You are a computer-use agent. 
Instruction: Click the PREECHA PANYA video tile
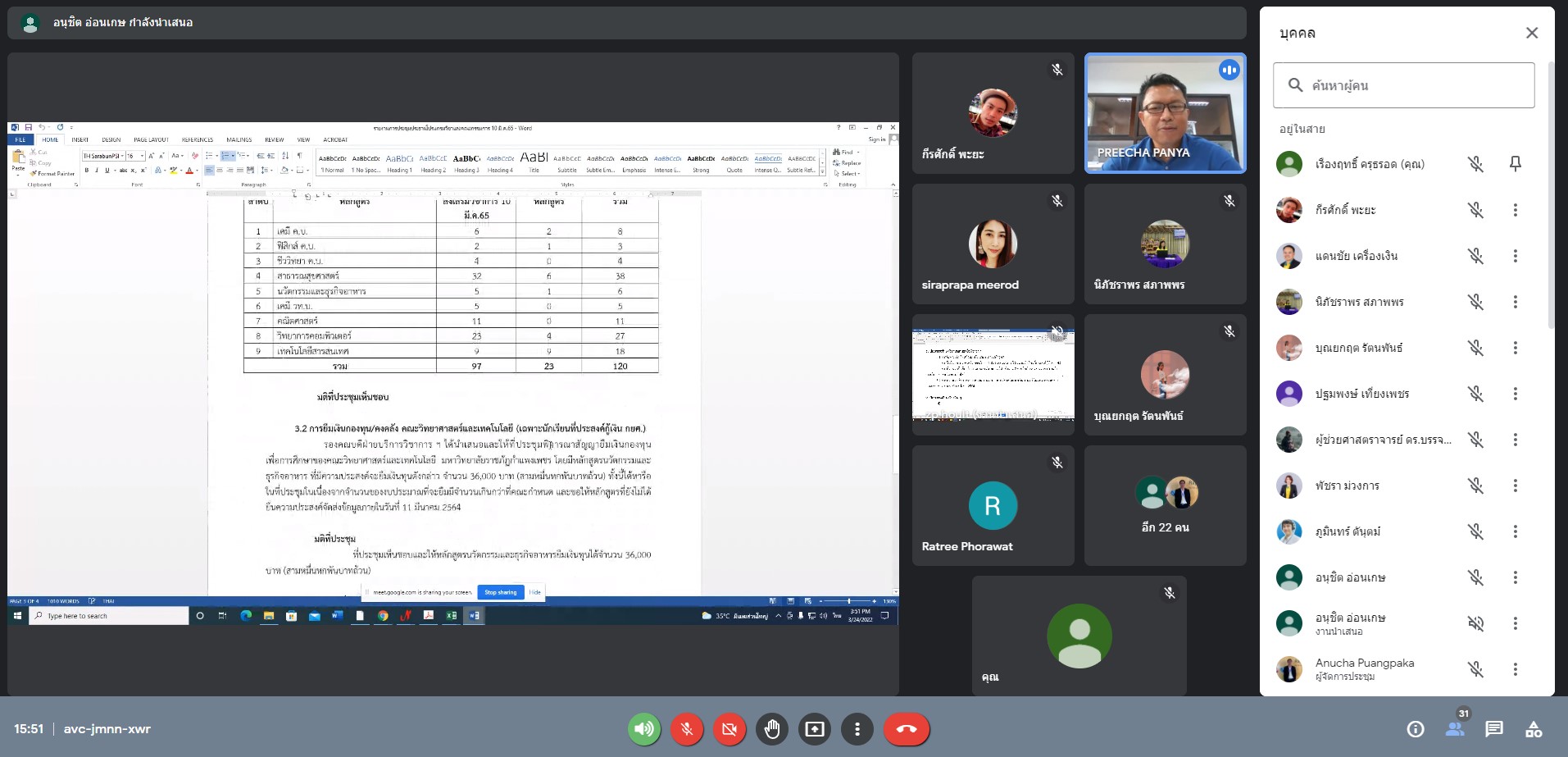tap(1165, 113)
